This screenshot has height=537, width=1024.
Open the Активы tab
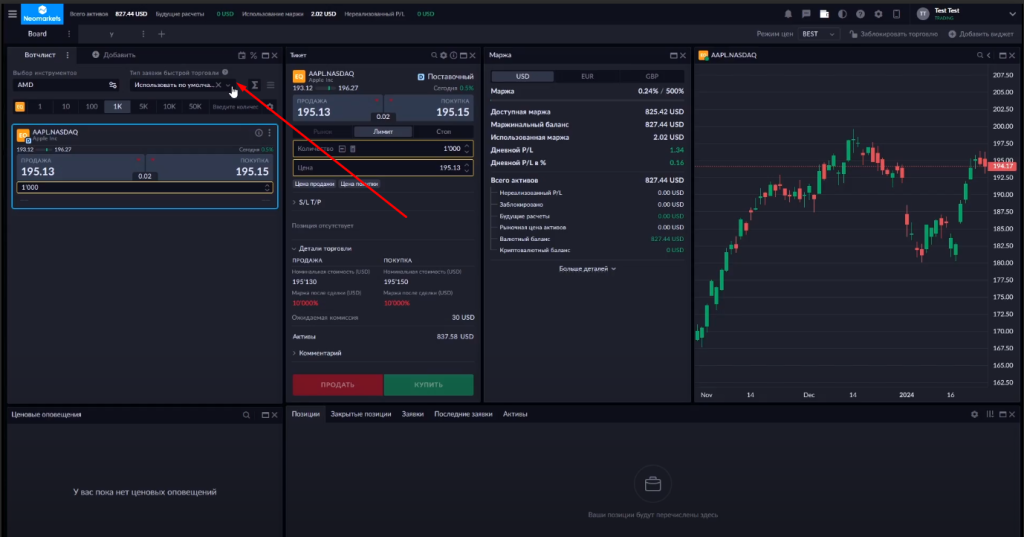point(515,414)
